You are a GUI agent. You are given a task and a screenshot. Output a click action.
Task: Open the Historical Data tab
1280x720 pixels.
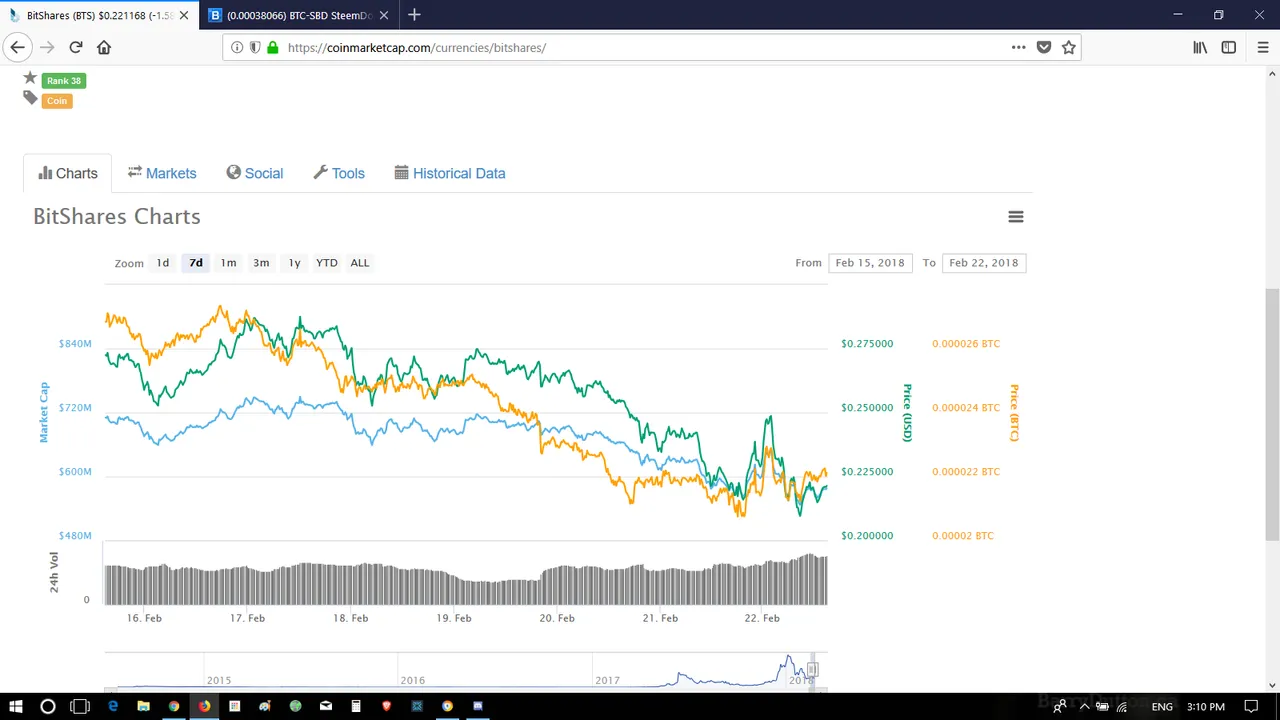(450, 173)
